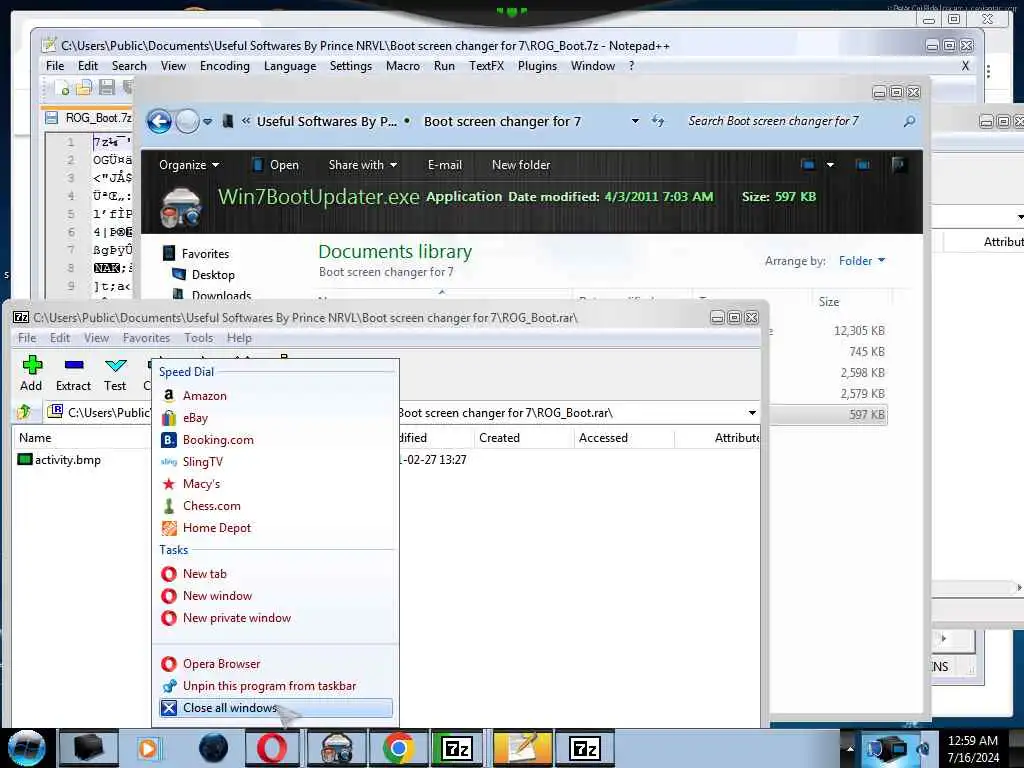Choose Close all windows
The image size is (1024, 768).
point(276,708)
